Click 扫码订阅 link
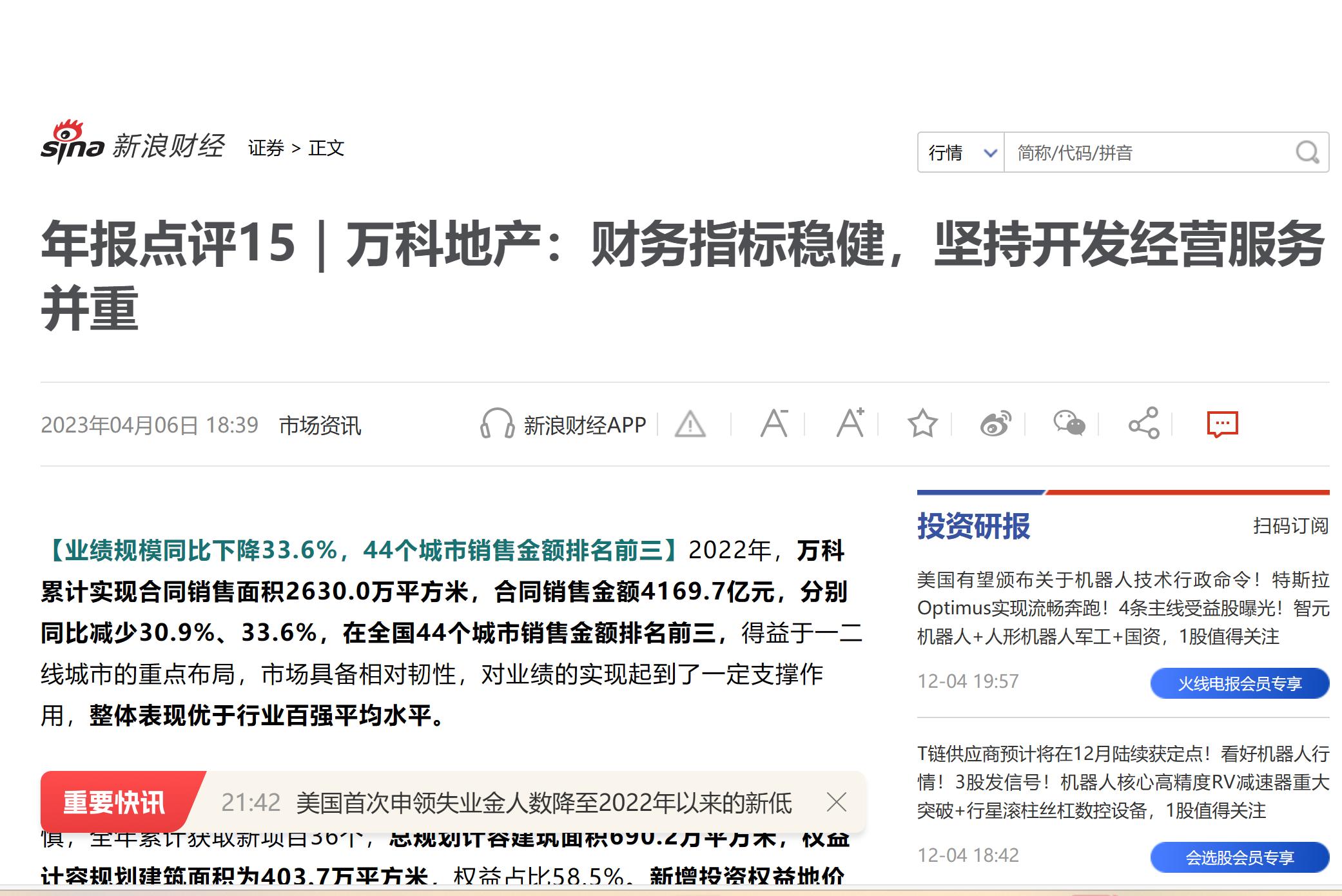 tap(1290, 526)
